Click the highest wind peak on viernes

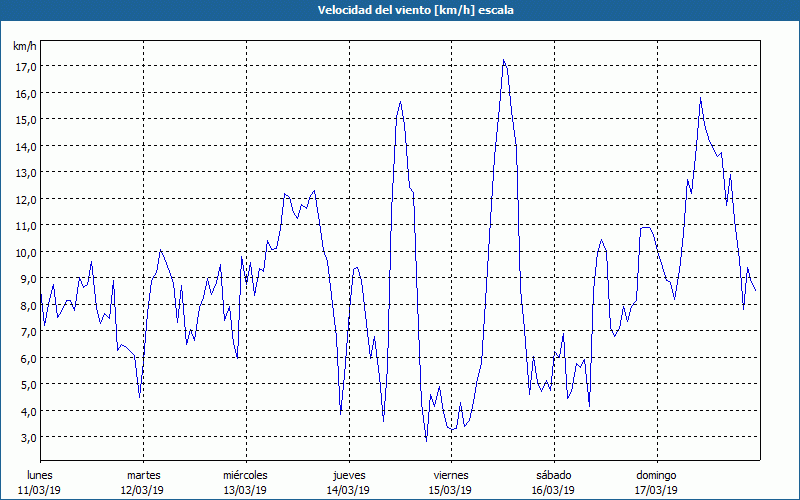pyautogui.click(x=504, y=60)
